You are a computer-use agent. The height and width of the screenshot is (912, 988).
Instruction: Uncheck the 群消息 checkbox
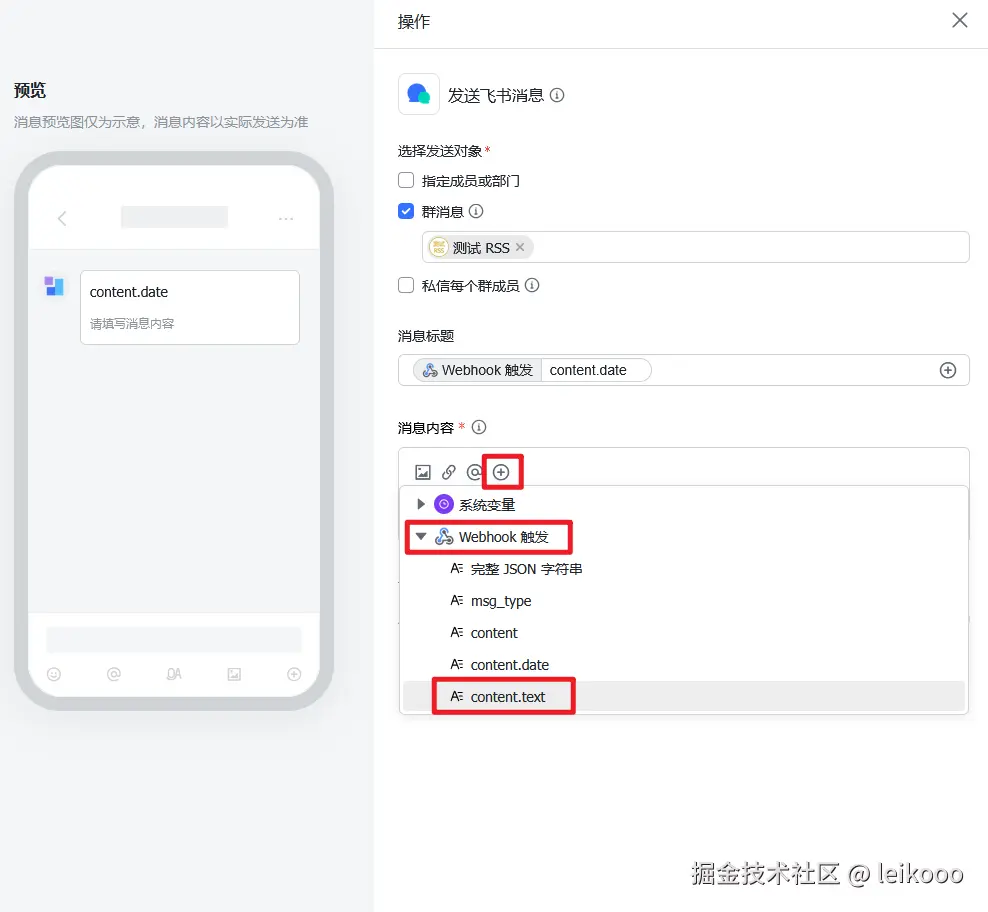click(x=406, y=211)
